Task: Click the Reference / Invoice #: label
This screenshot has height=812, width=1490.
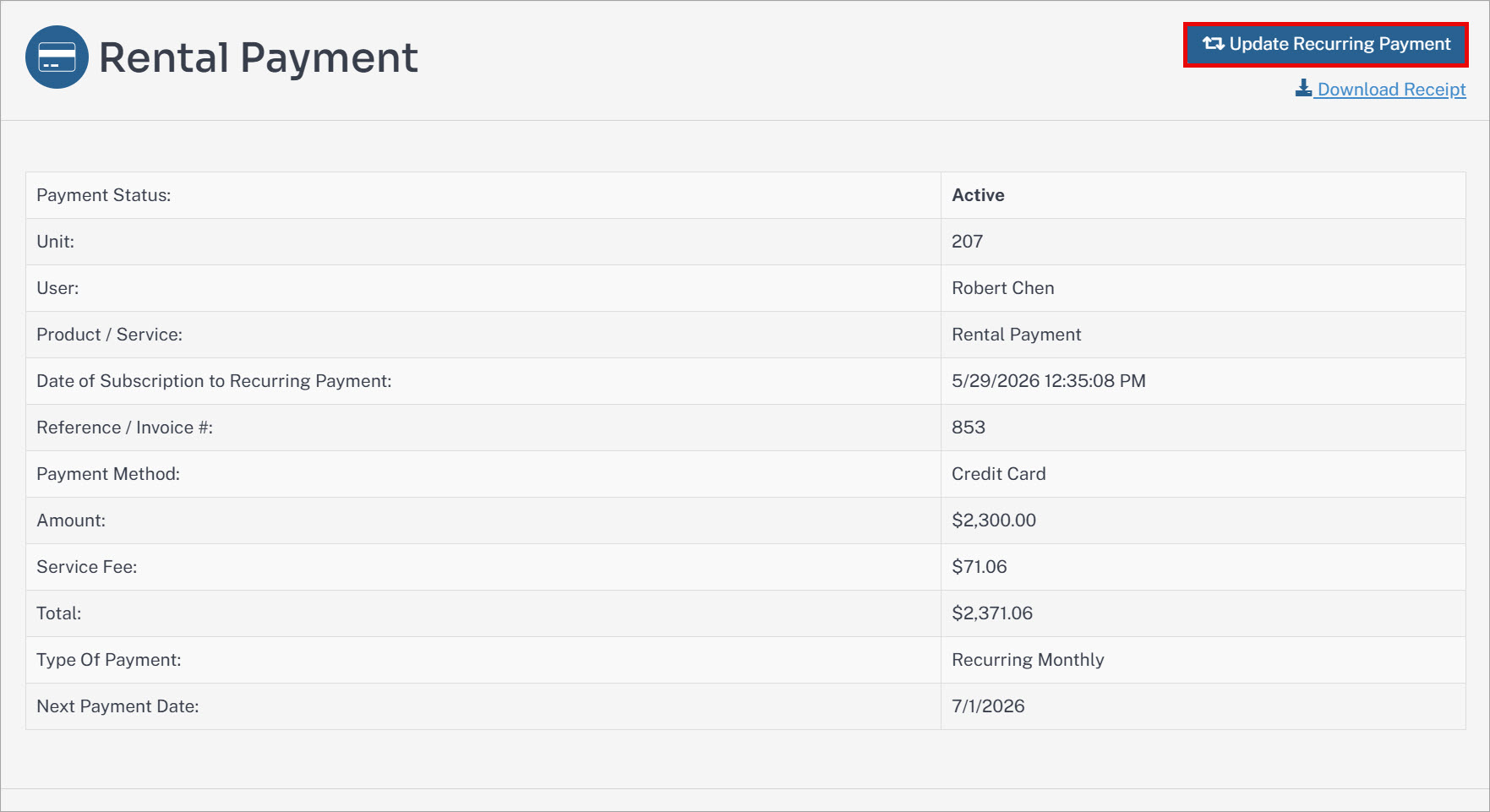Action: click(124, 428)
